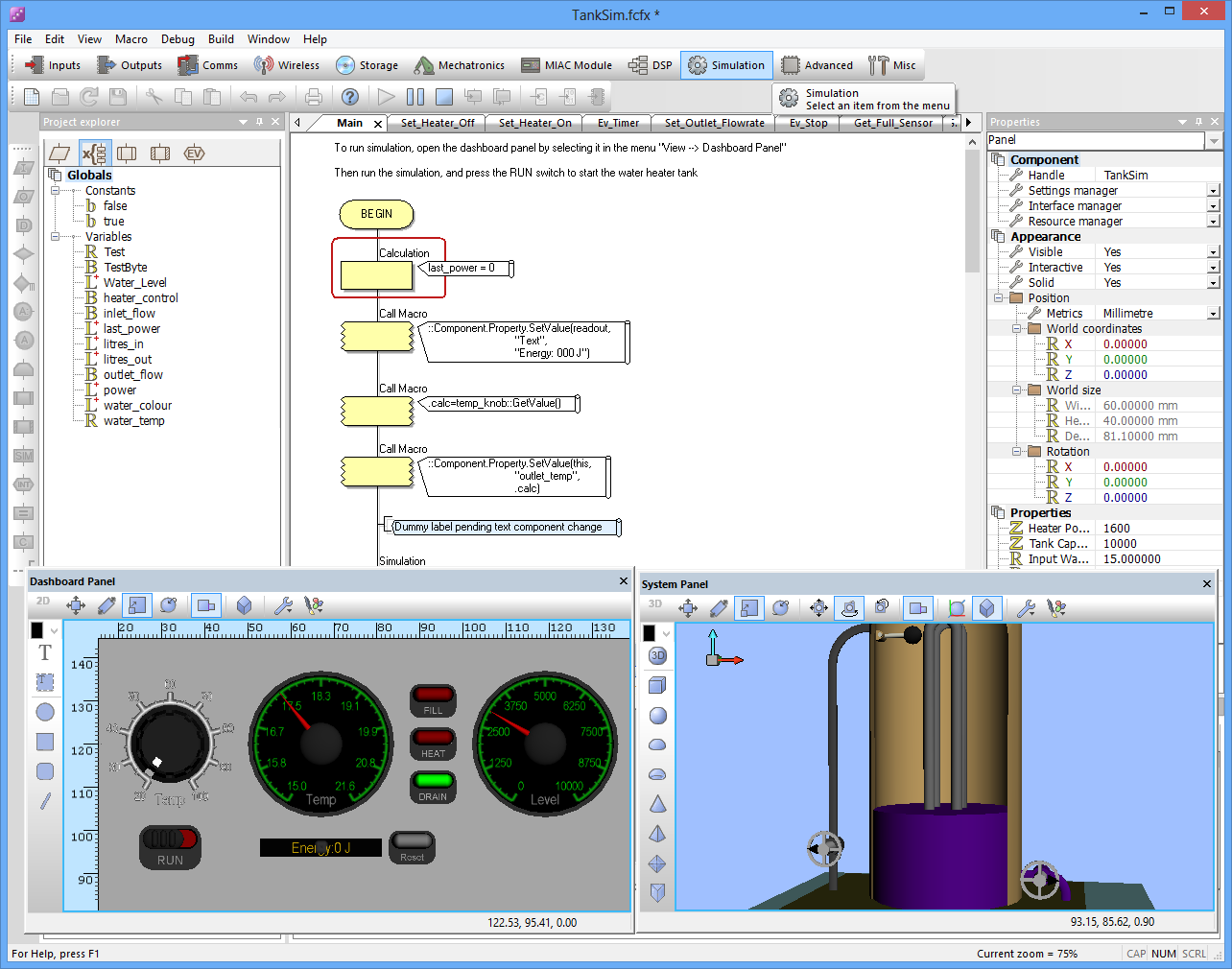Collapse the Position property group
Screen dimensions: 1232x969
coord(999,298)
